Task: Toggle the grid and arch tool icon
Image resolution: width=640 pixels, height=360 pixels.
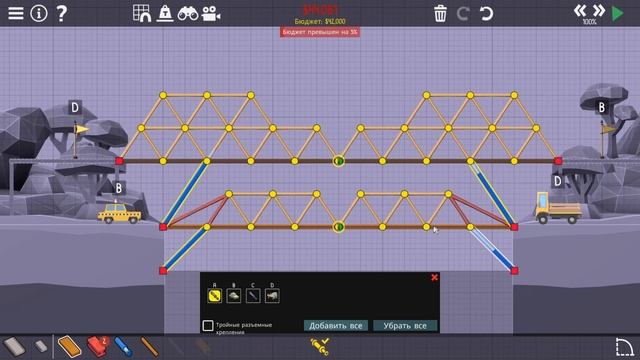Action: coord(142,13)
